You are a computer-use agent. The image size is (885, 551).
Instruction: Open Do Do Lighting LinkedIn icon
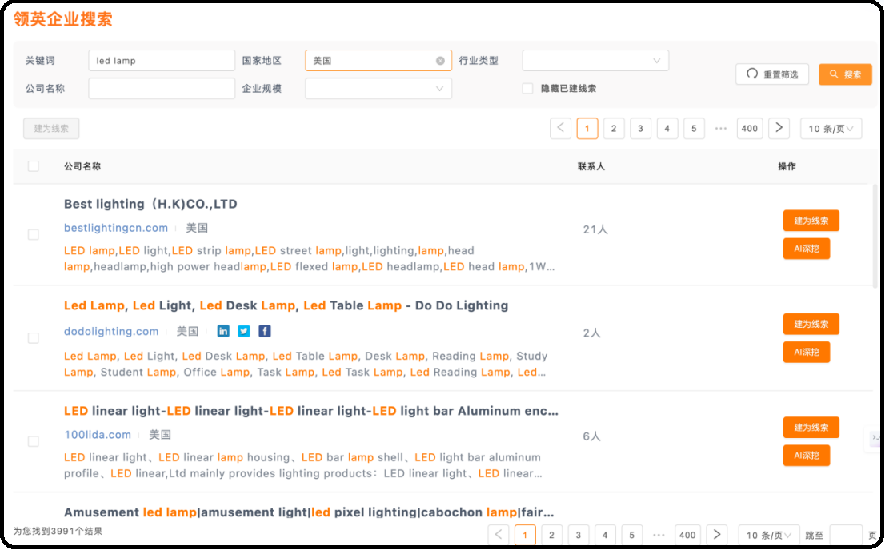[224, 331]
